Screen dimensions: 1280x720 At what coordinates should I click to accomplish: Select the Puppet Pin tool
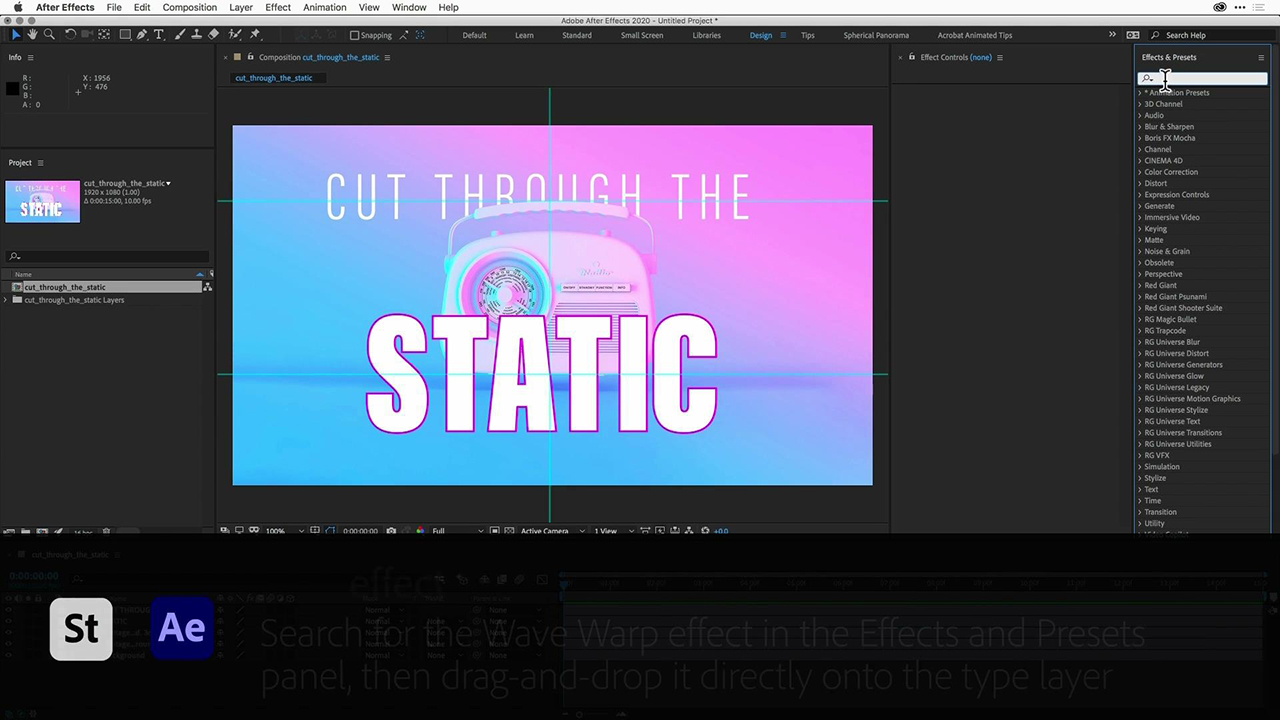(x=255, y=34)
